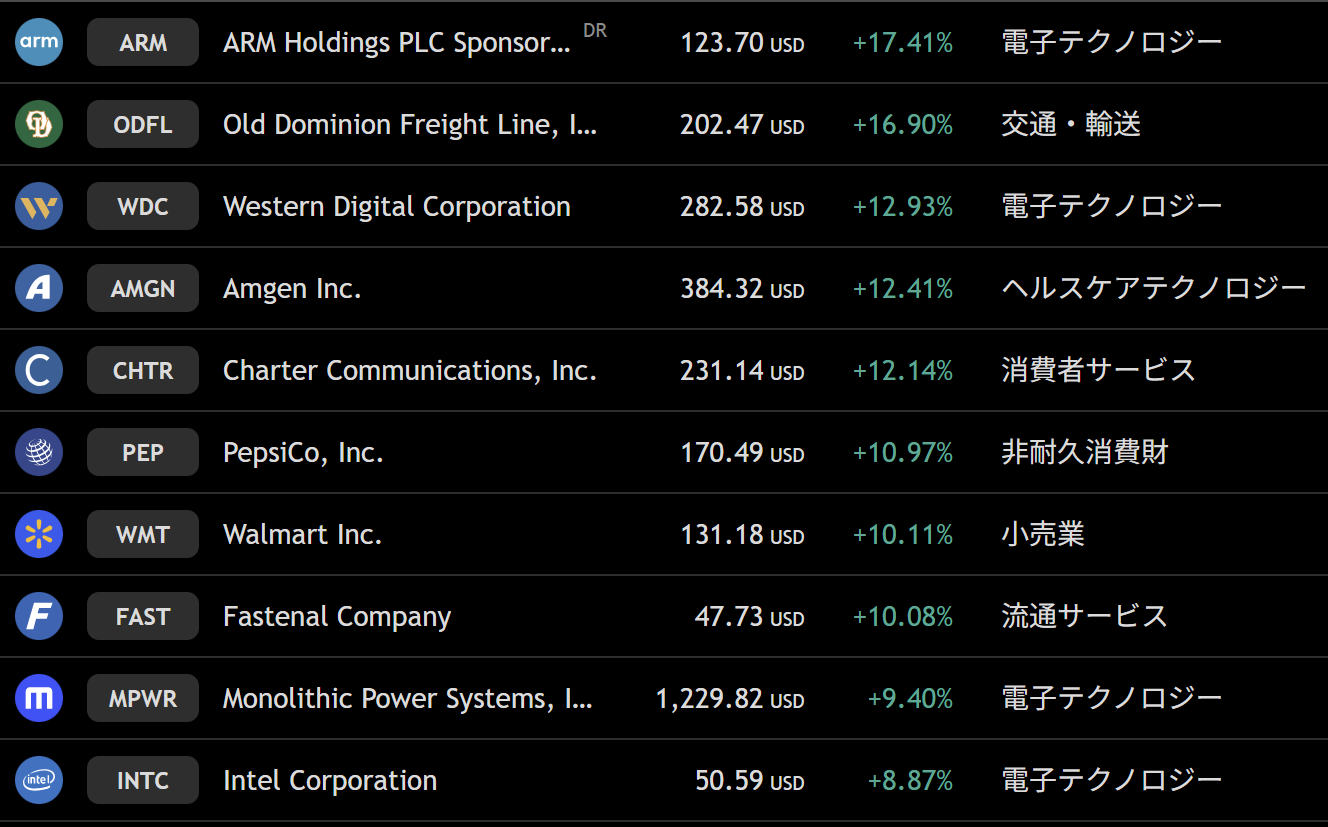Open Fastenal Company name link
This screenshot has width=1328, height=827.
point(336,616)
